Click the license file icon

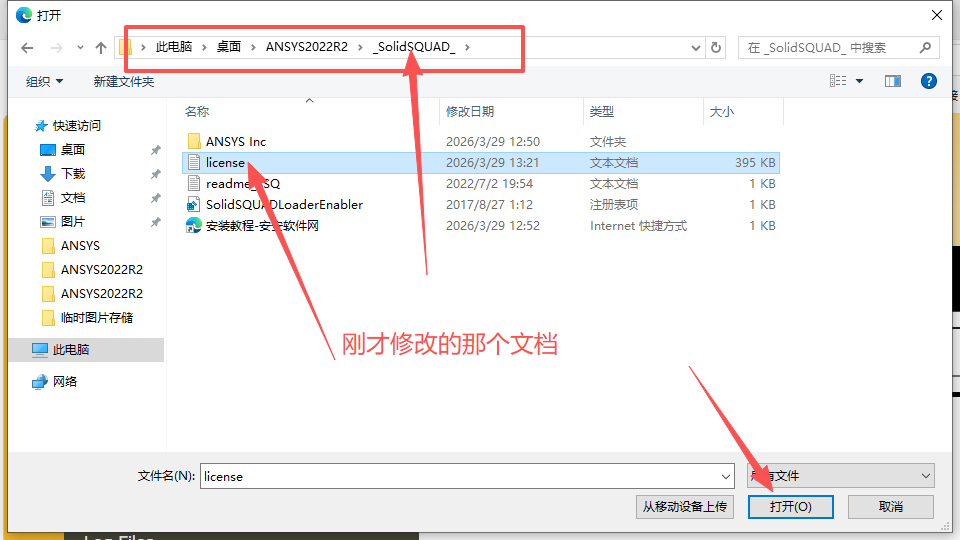click(x=194, y=162)
